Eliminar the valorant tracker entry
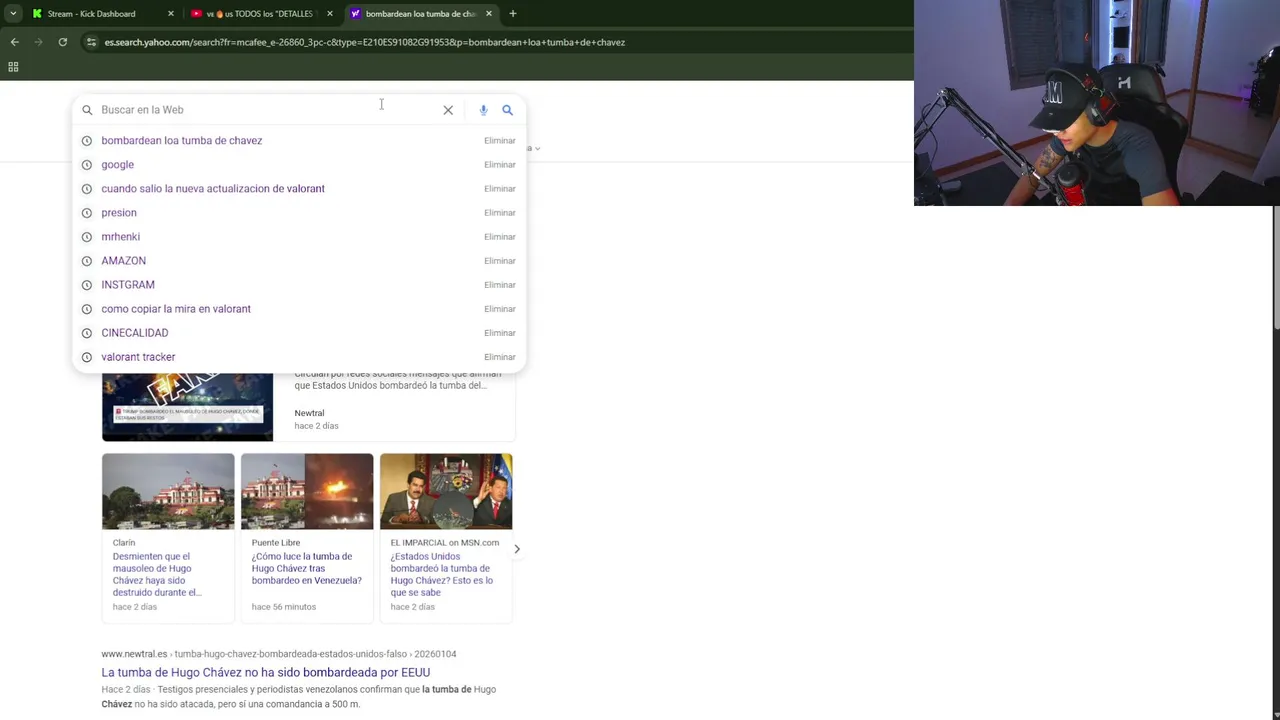The image size is (1280, 720). 499,357
